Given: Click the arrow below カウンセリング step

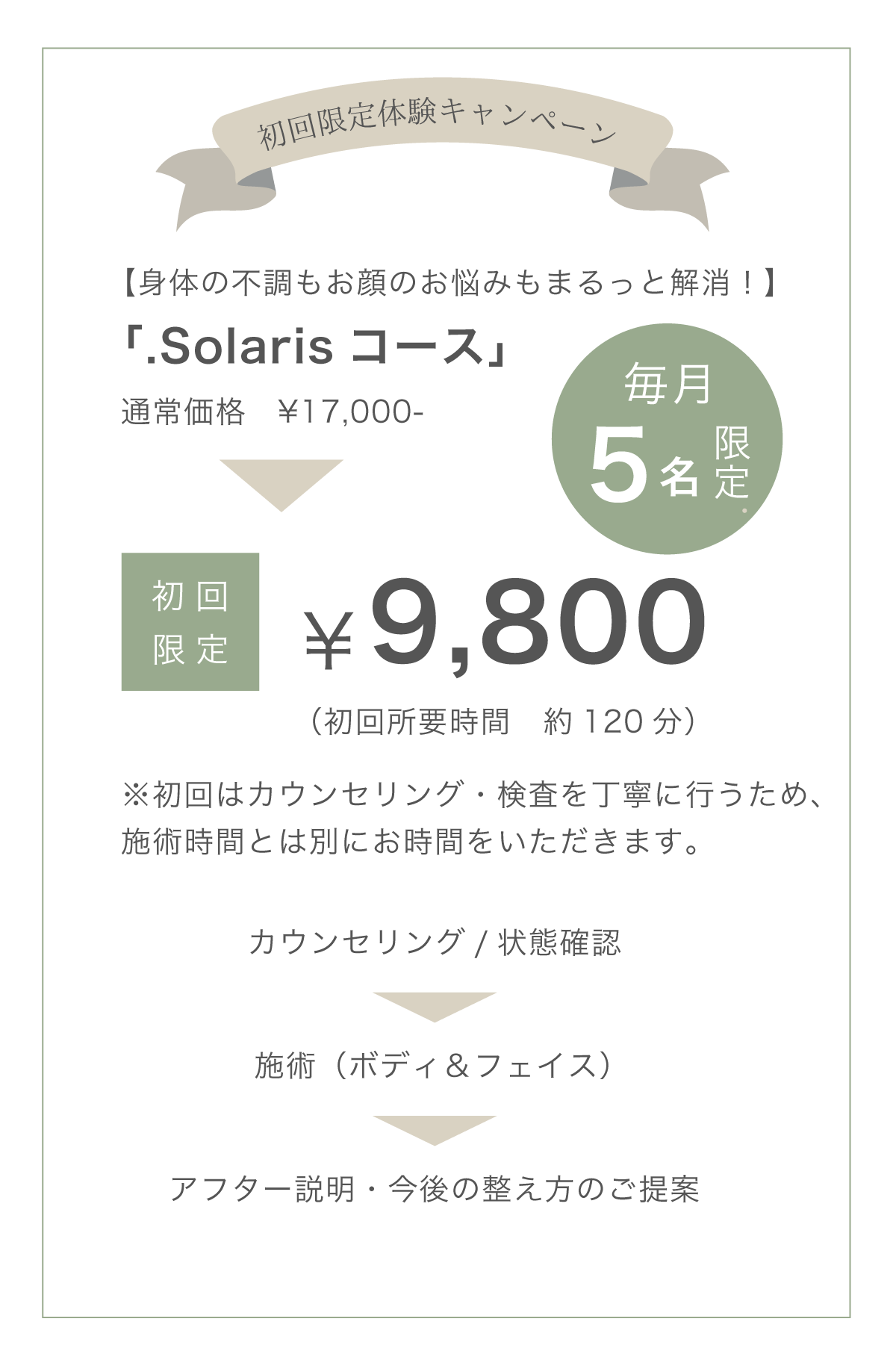Looking at the screenshot, I should 435,1005.
